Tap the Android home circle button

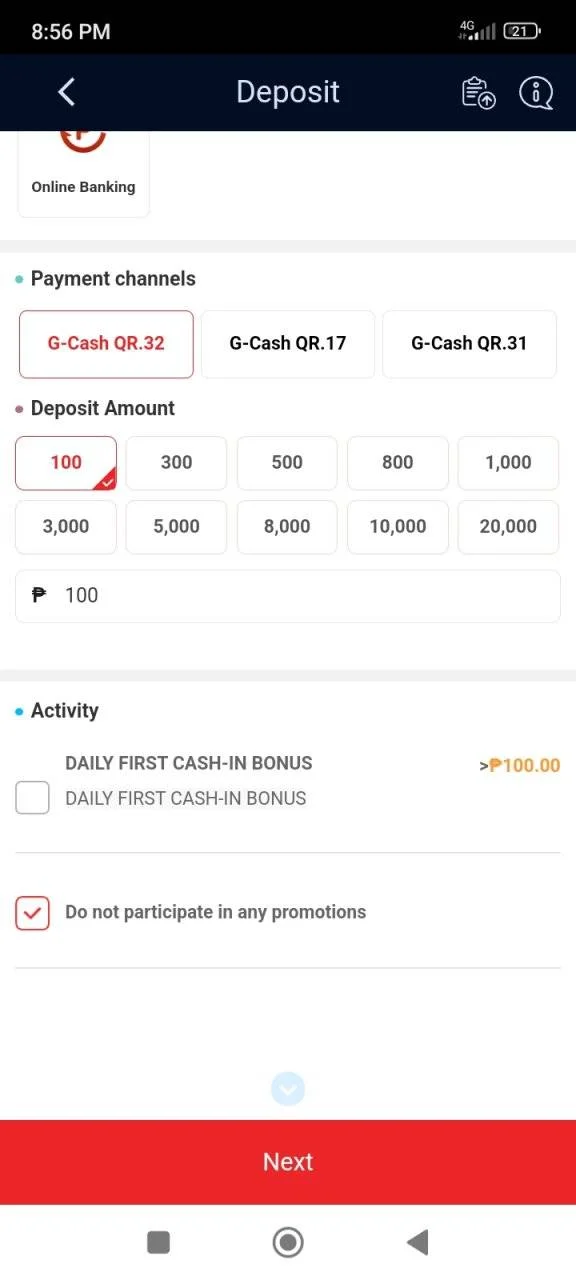pyautogui.click(x=288, y=1242)
